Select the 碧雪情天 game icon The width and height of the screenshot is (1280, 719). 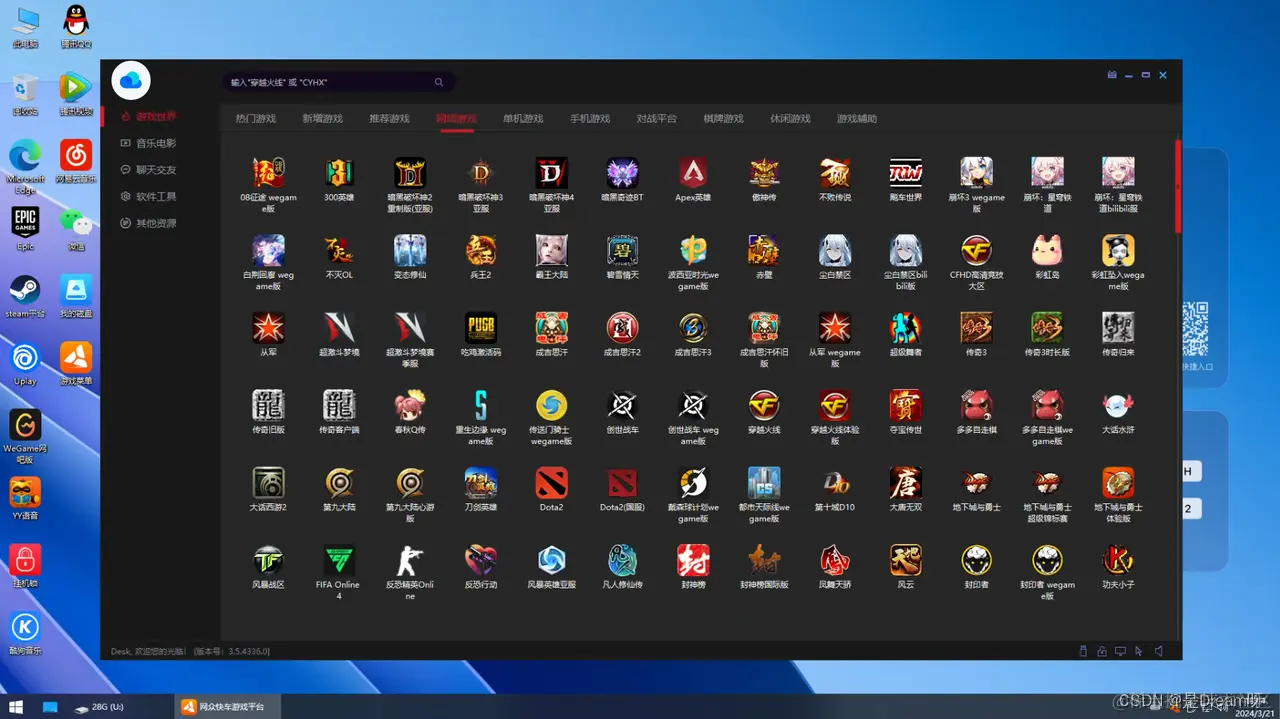coord(622,250)
